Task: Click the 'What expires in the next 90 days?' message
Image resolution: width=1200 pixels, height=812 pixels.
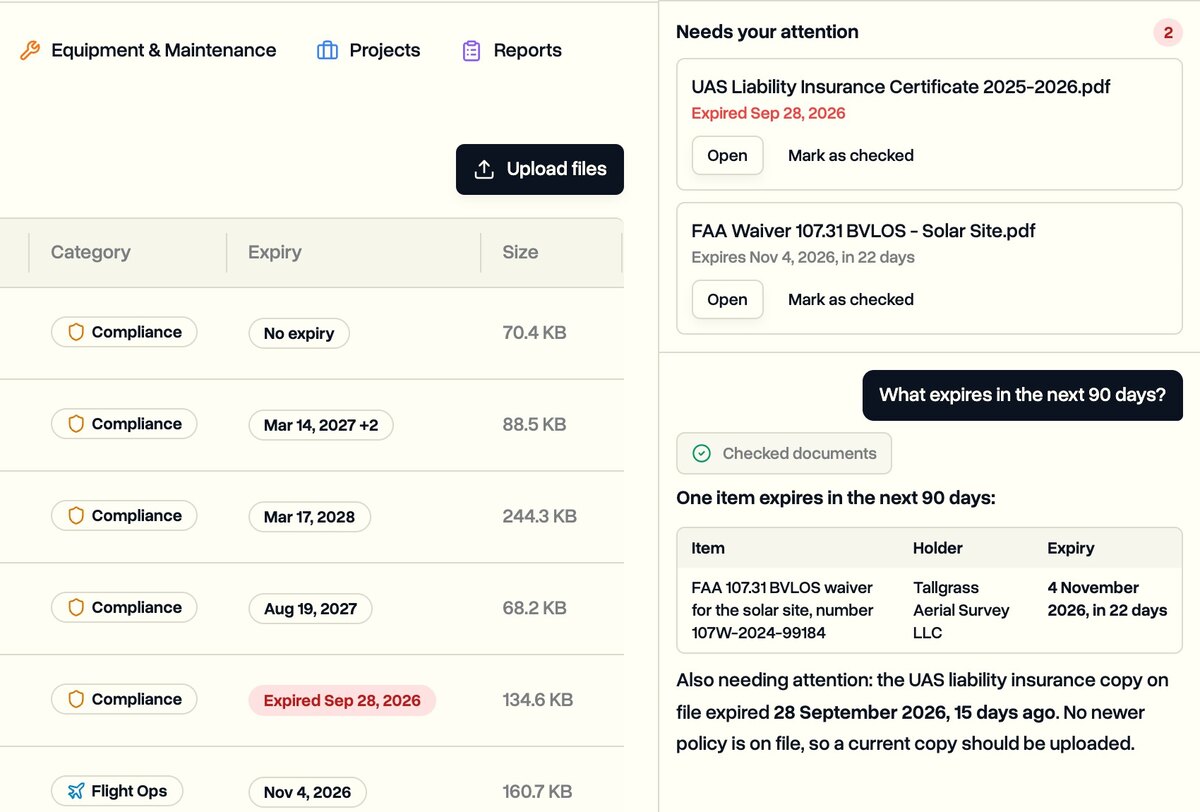Action: pos(1023,395)
